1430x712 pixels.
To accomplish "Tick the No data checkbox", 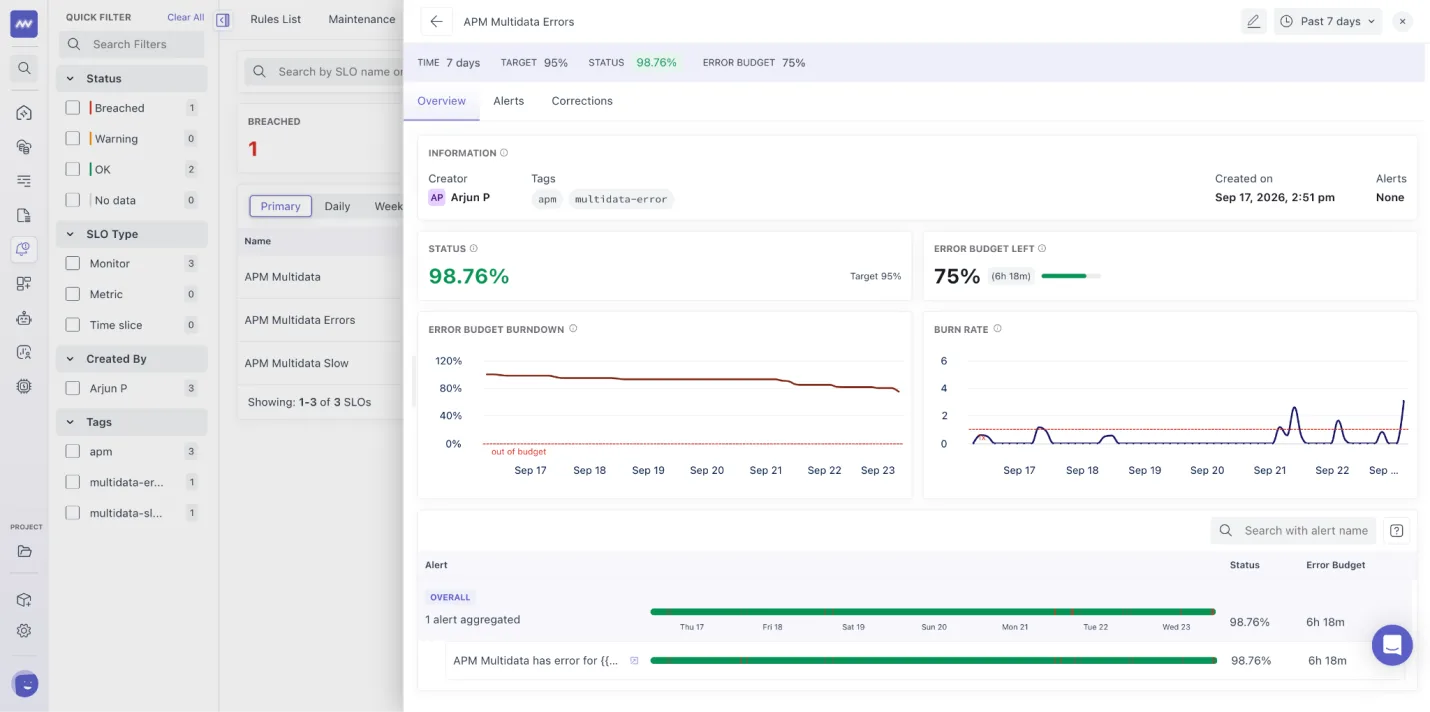I will pos(72,200).
